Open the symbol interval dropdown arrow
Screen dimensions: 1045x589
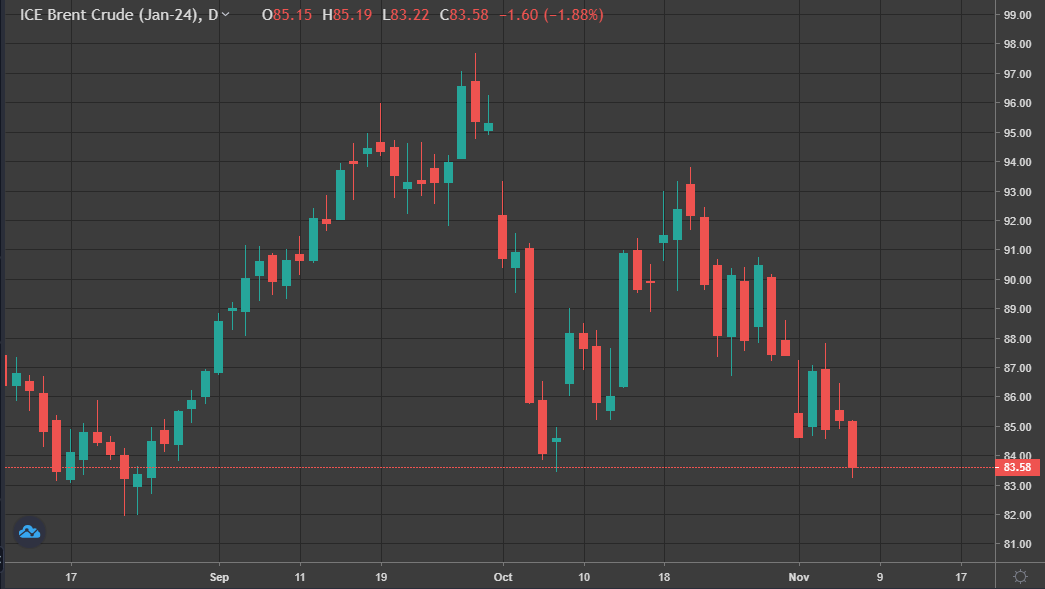[225, 14]
